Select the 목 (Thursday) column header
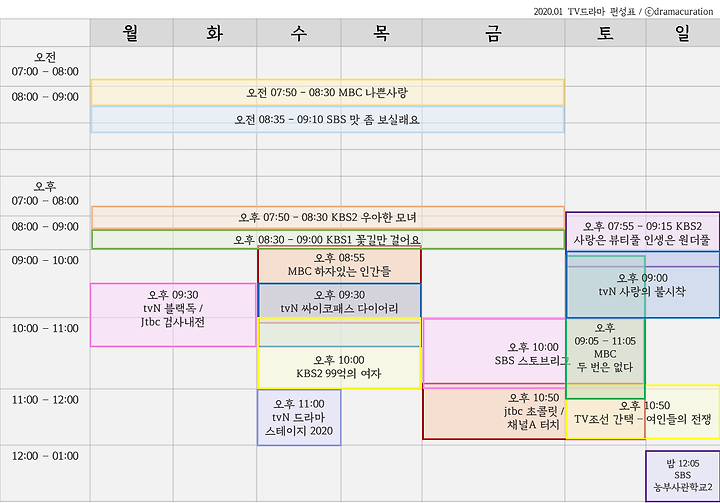Screen dimensions: 720x503 click(381, 33)
